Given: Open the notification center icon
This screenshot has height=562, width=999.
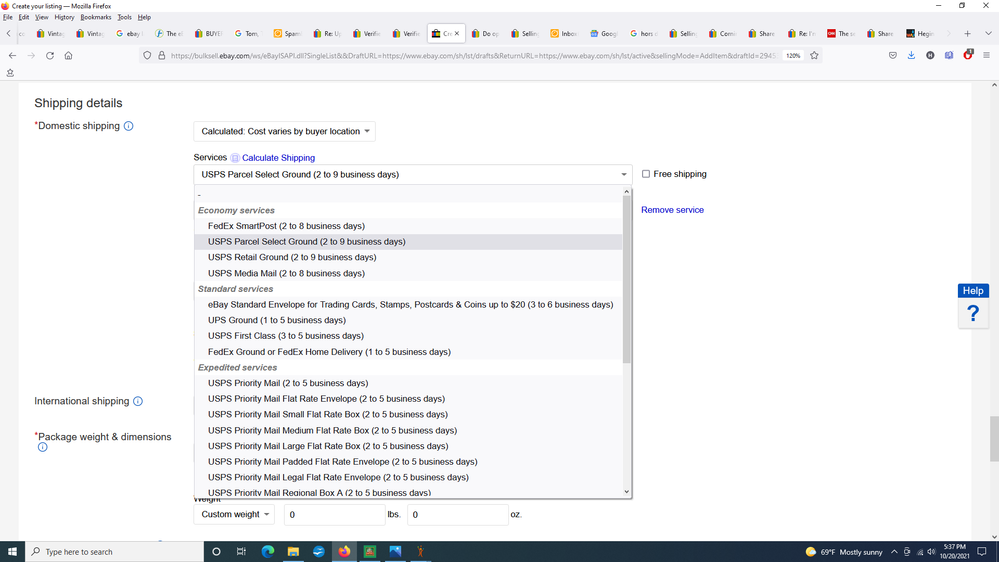Looking at the screenshot, I should click(982, 551).
